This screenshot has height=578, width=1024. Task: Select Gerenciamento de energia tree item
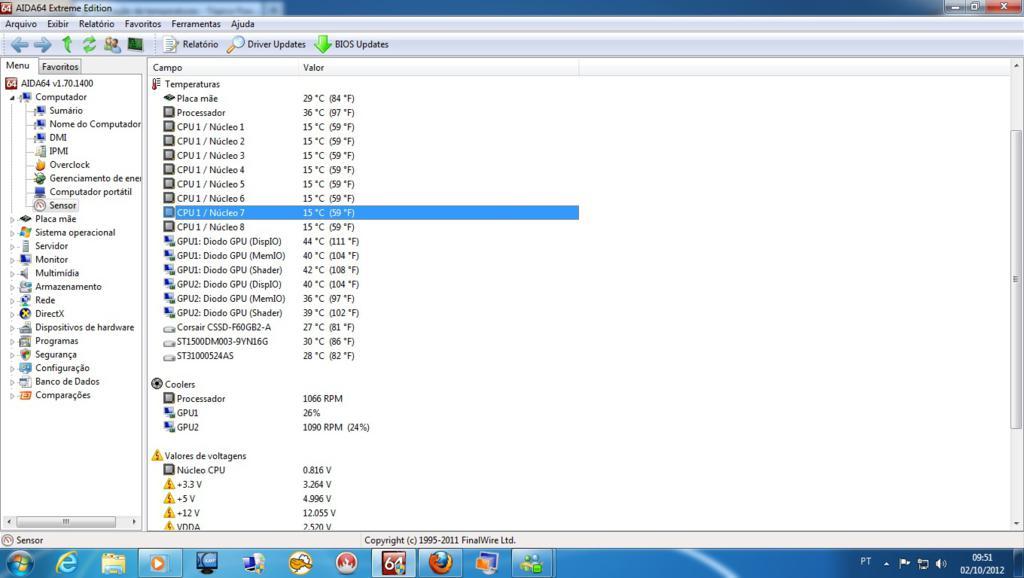95,178
